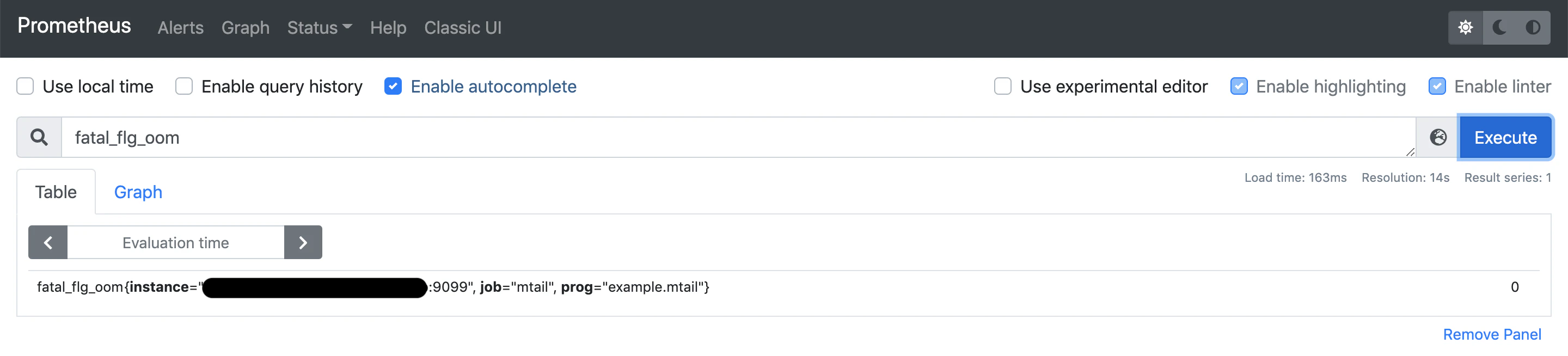Click the search magnifier icon
The image size is (1568, 356).
pos(40,138)
